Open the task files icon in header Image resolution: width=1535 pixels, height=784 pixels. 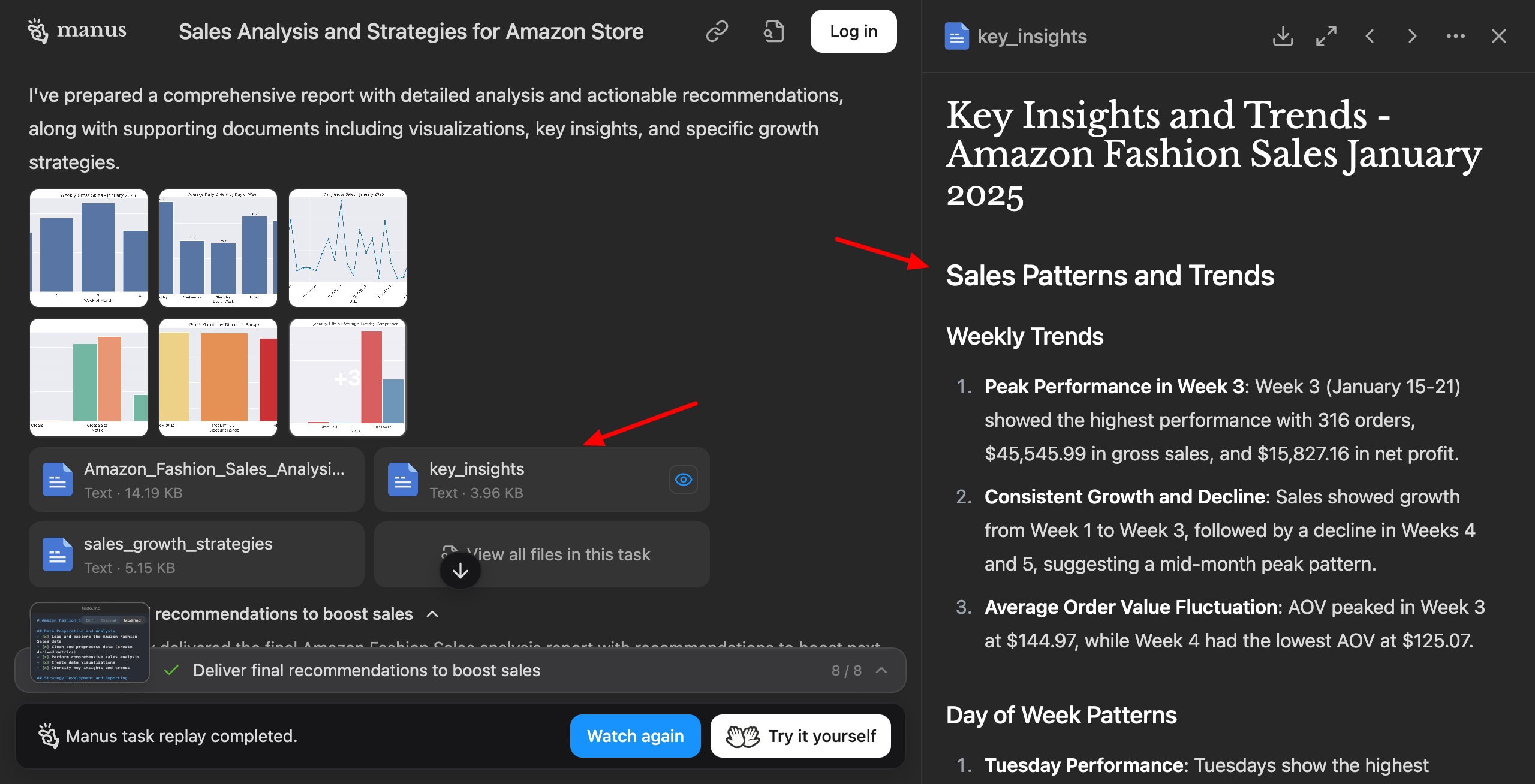pos(773,31)
